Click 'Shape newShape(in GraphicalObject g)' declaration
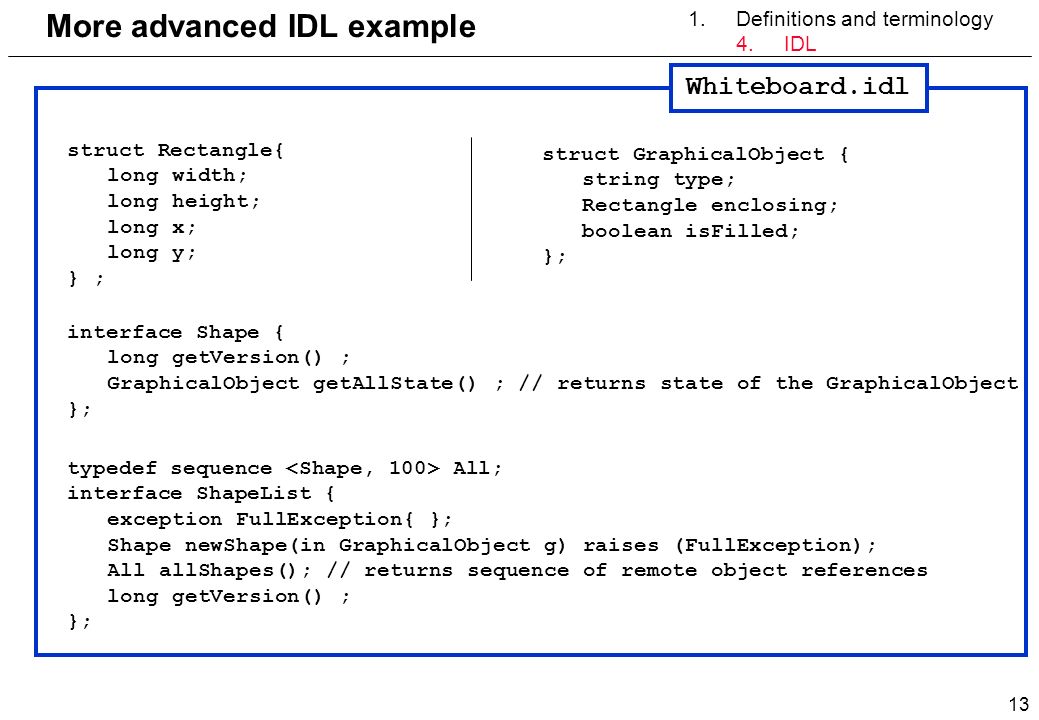Image resolution: width=1039 pixels, height=720 pixels. pos(337,546)
